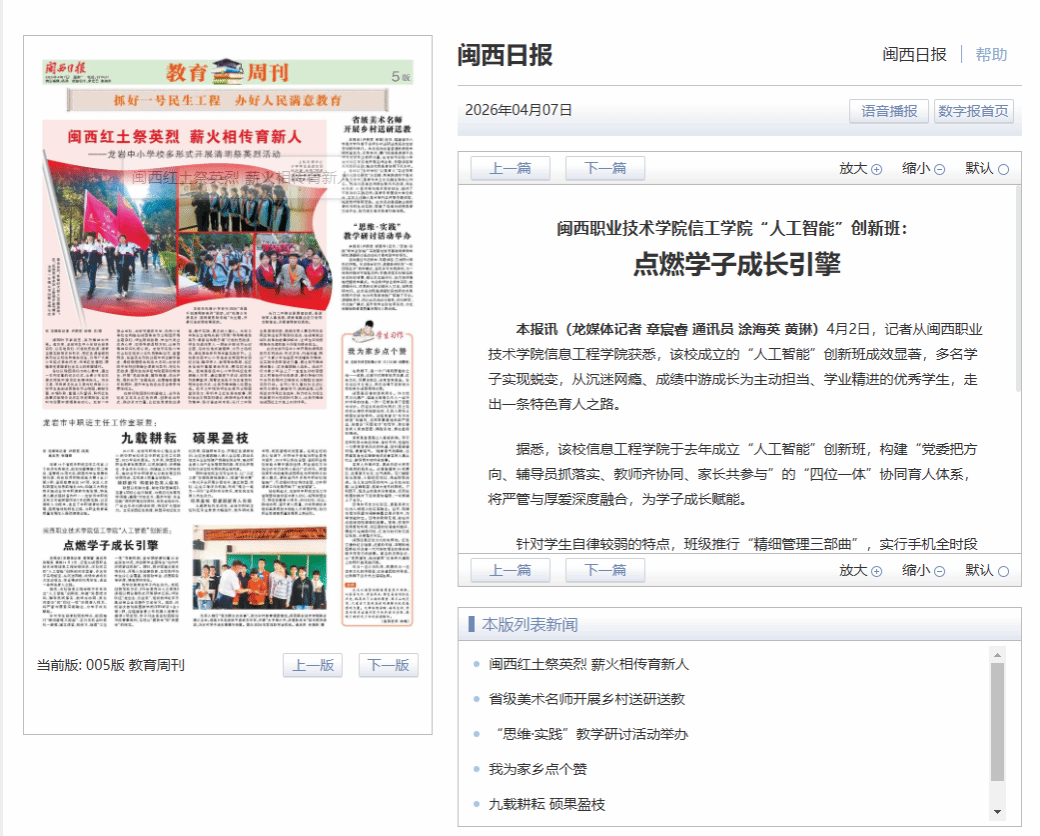Open the 数字报首页 digital paper home
The height and width of the screenshot is (836, 1040).
coord(973,111)
